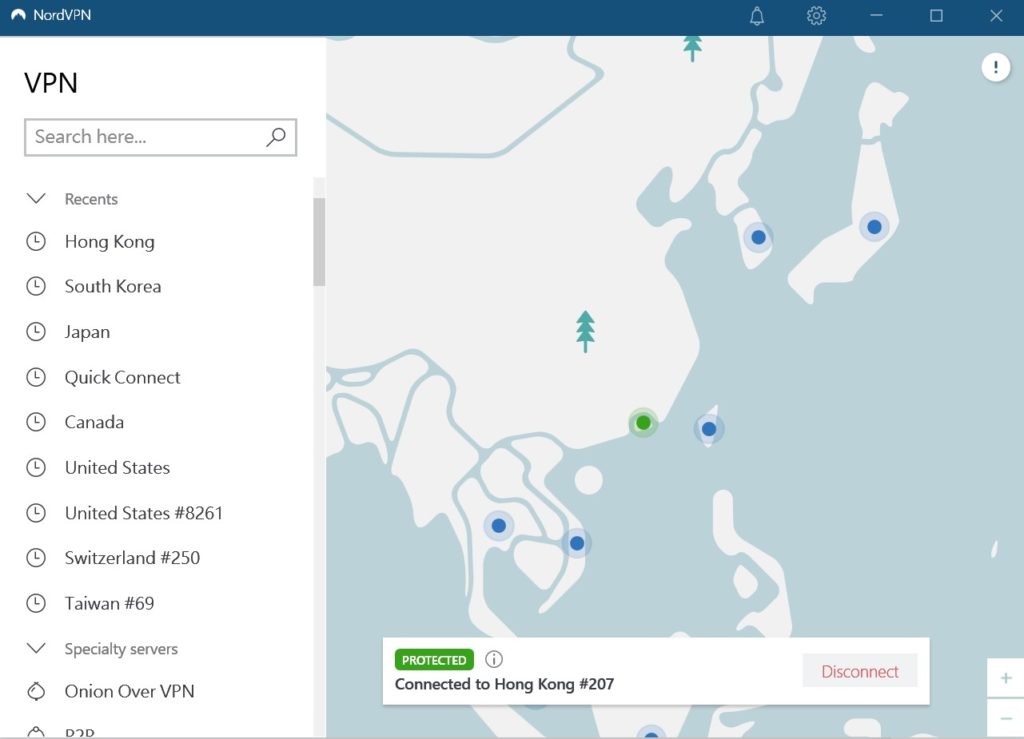
Task: Connect to plain United States entry
Action: click(118, 467)
